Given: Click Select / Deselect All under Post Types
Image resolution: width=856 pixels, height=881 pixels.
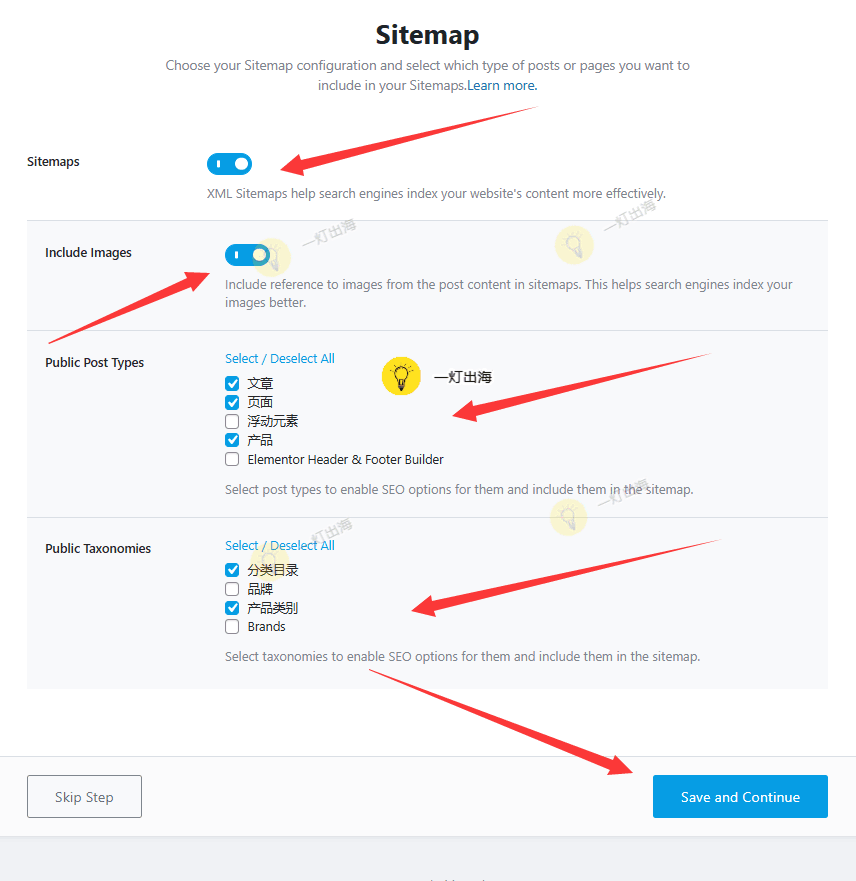Looking at the screenshot, I should click(x=280, y=359).
